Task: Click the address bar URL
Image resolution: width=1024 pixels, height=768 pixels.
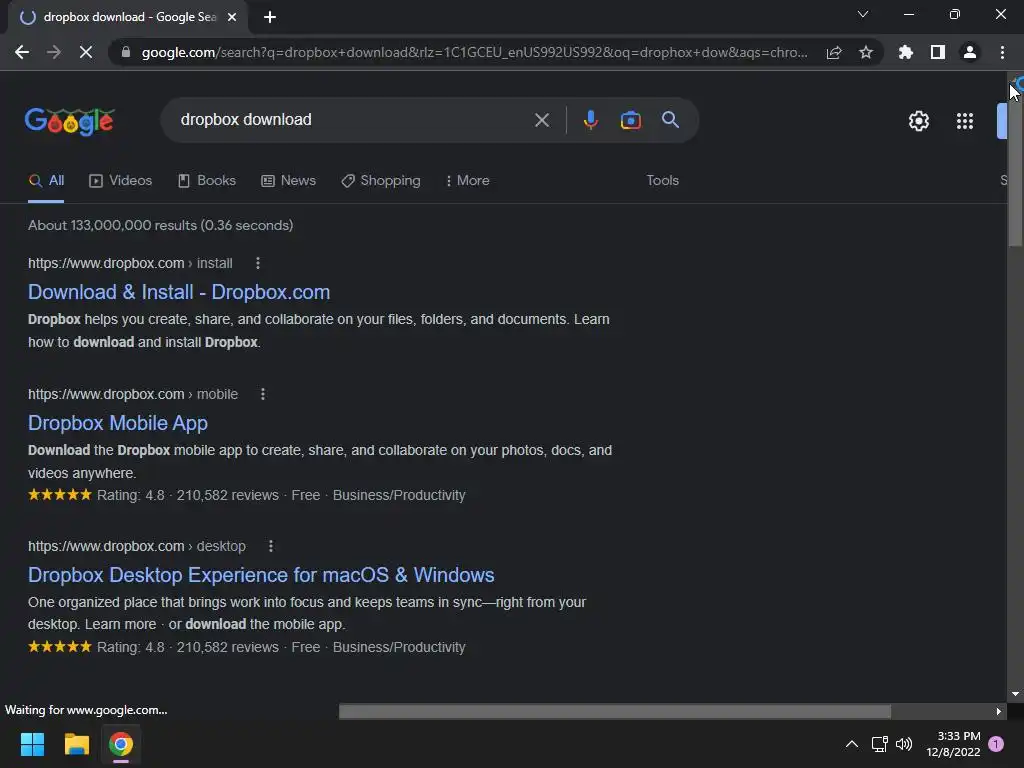Action: tap(474, 52)
